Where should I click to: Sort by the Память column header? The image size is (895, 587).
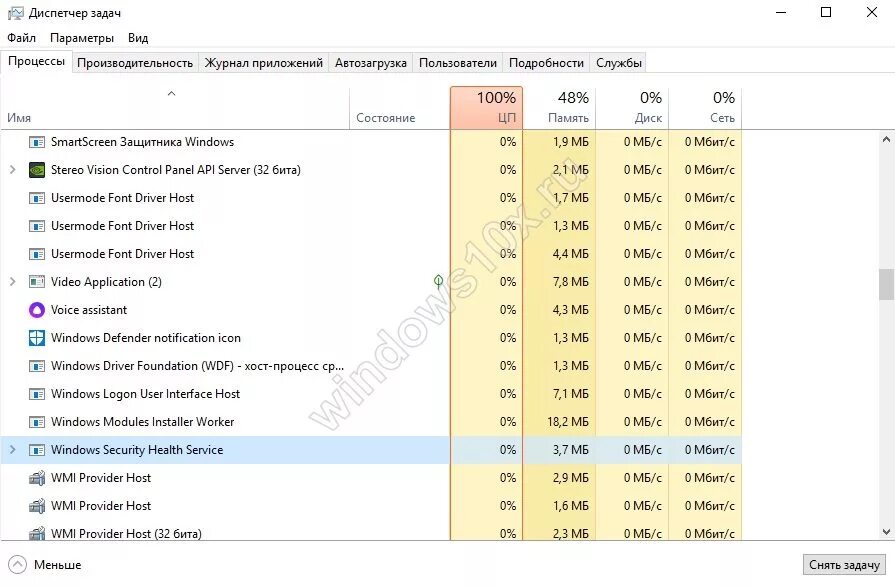coord(559,107)
